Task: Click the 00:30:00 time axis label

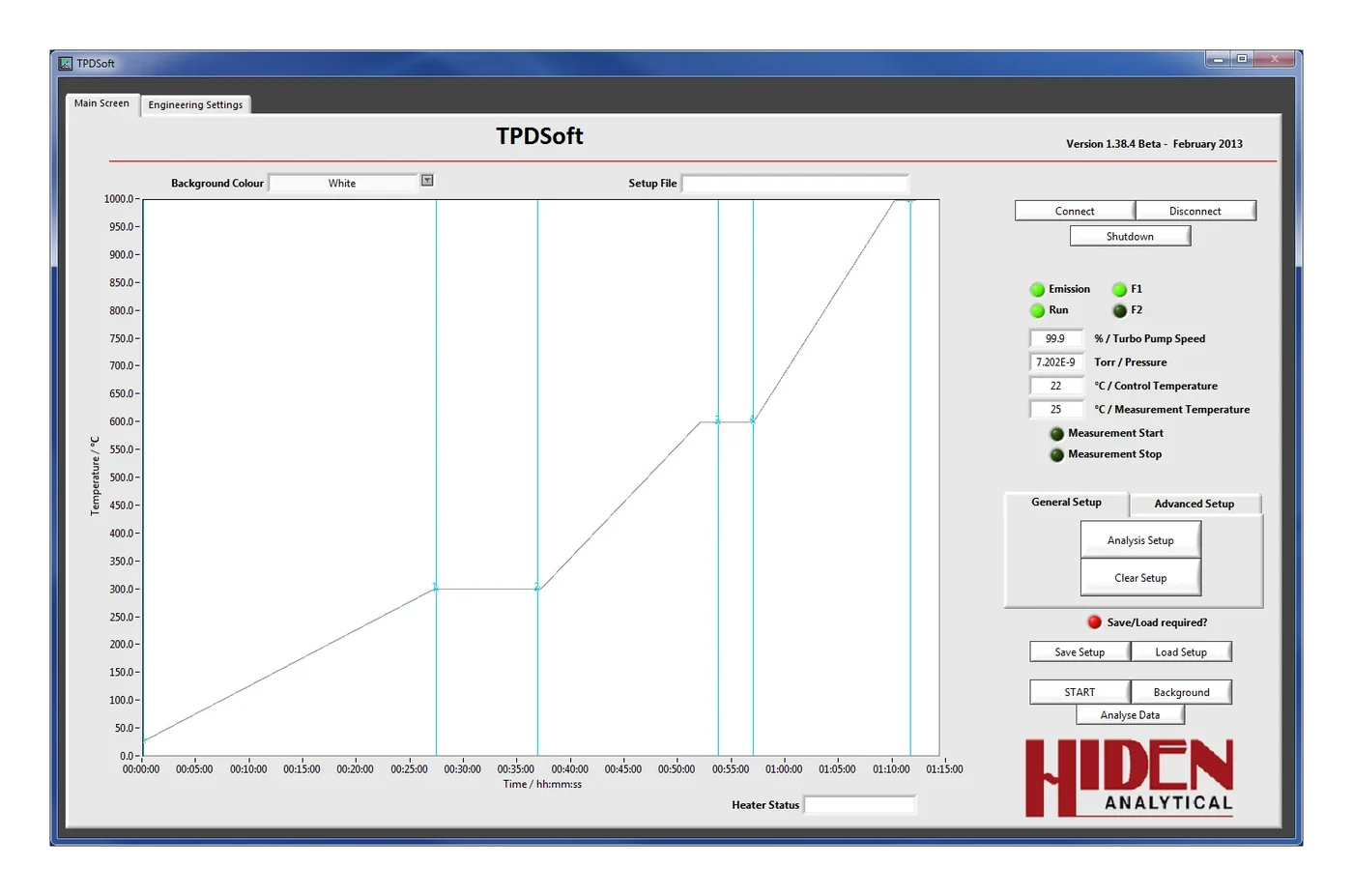Action: pyautogui.click(x=462, y=769)
